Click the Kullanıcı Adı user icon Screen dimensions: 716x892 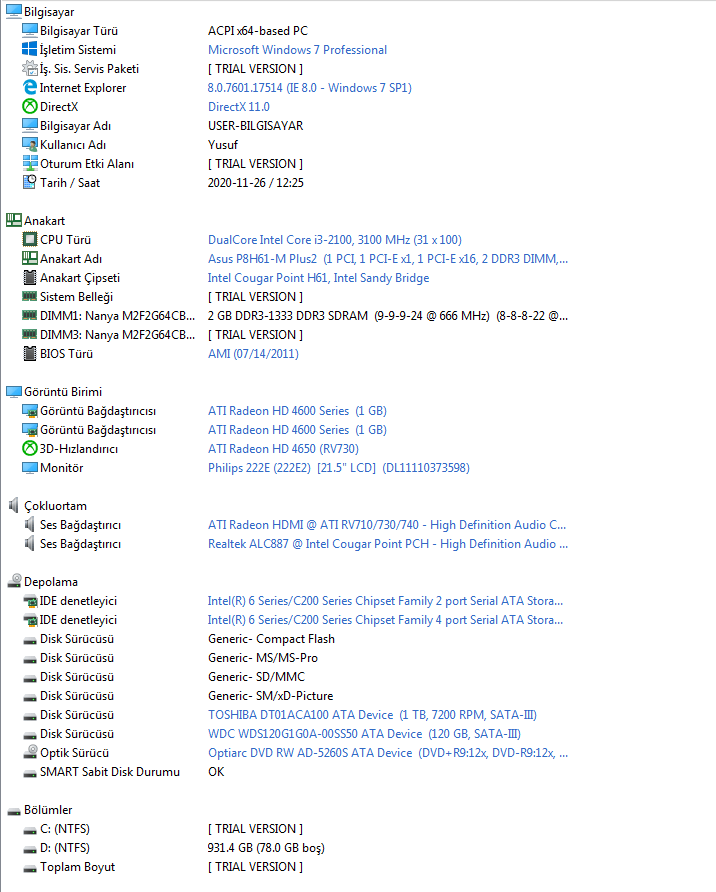30,144
